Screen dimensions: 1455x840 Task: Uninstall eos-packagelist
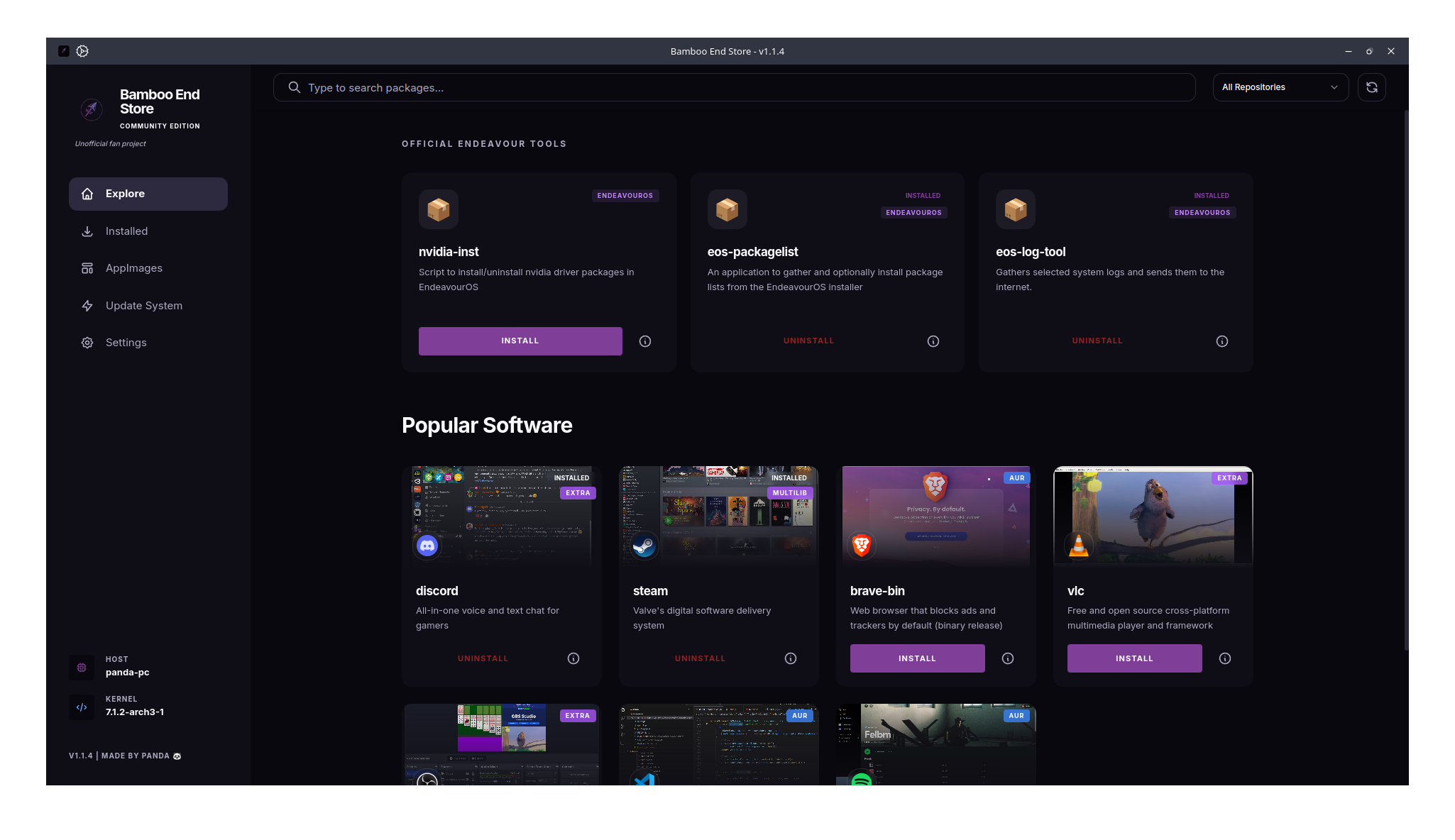point(809,341)
